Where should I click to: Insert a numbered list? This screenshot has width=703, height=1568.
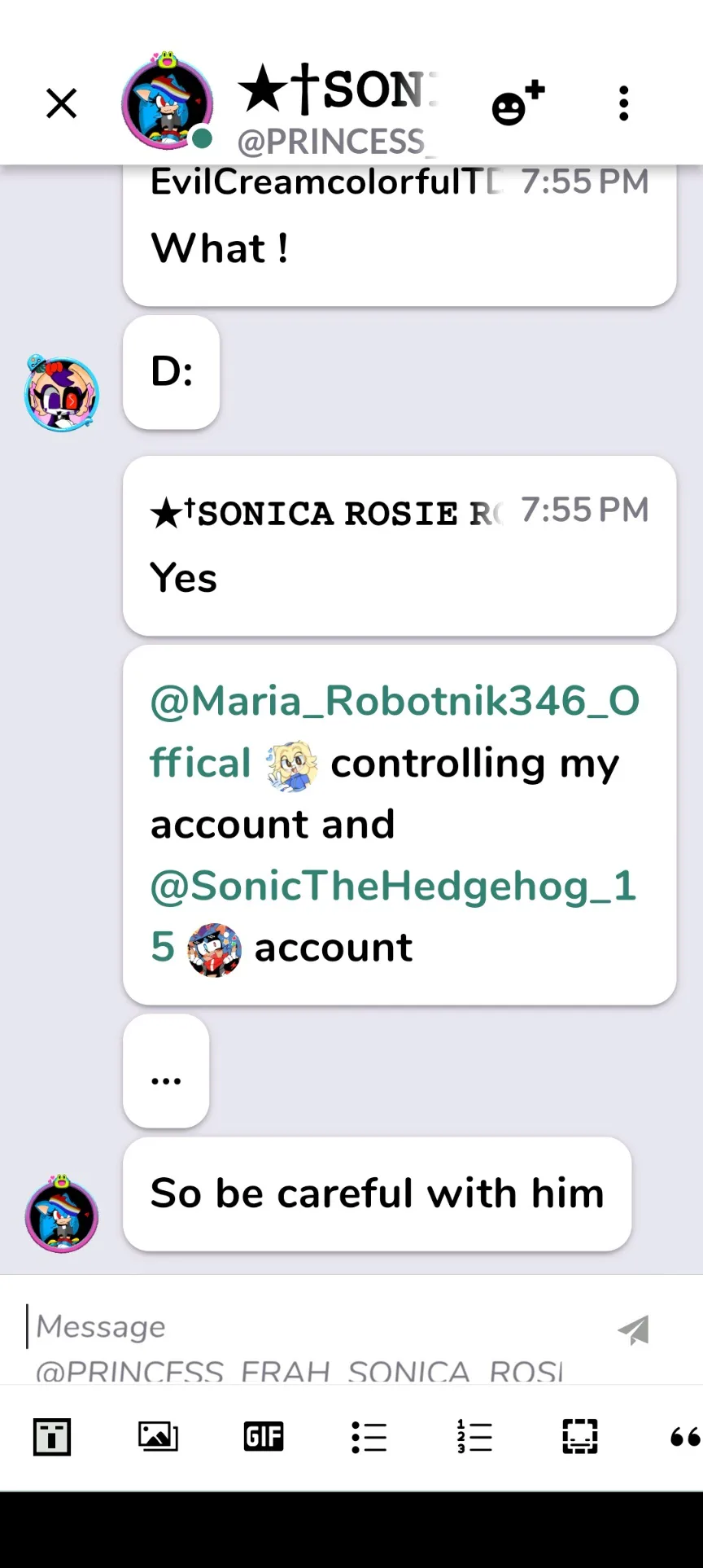pos(474,1437)
